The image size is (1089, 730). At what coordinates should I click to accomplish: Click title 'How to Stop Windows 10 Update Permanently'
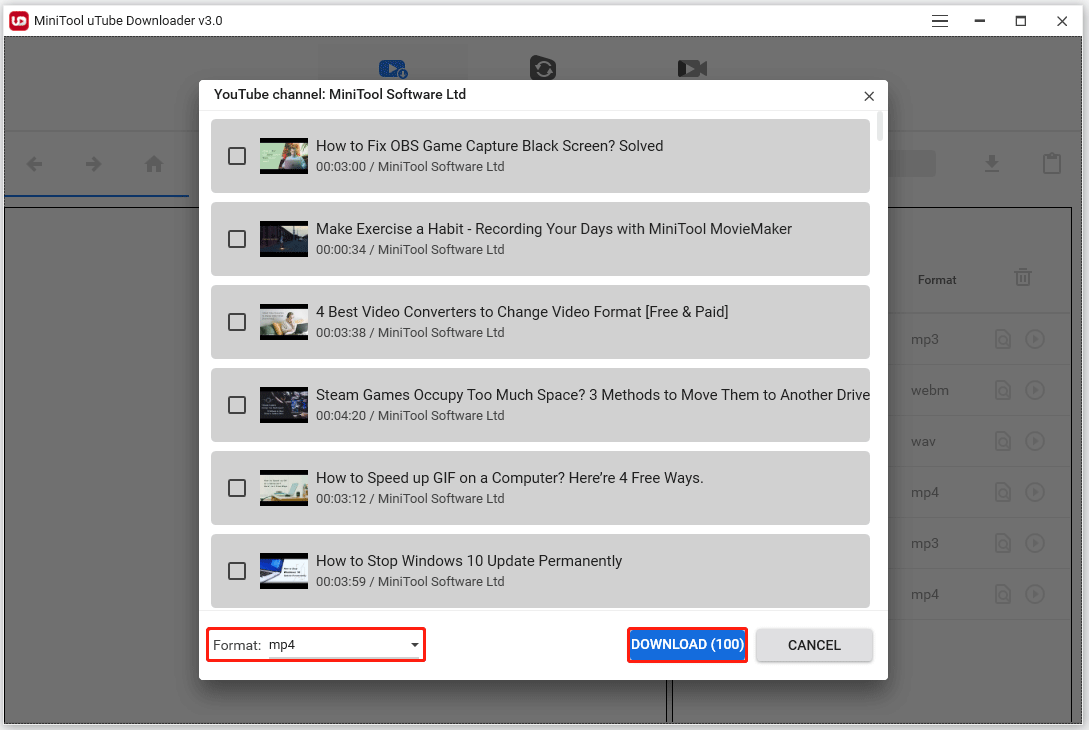point(469,561)
